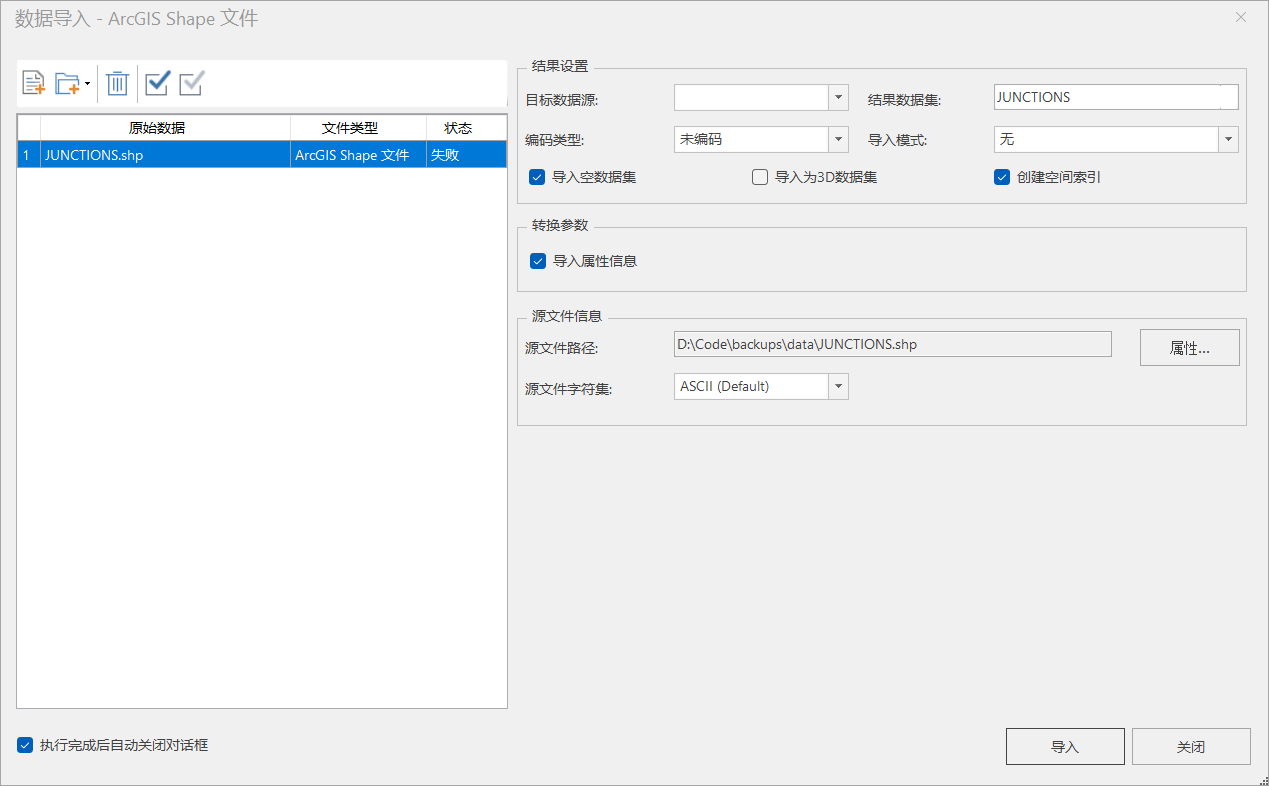Screen dimensions: 1269x786
Task: Click the add file icon
Action: [x=33, y=83]
